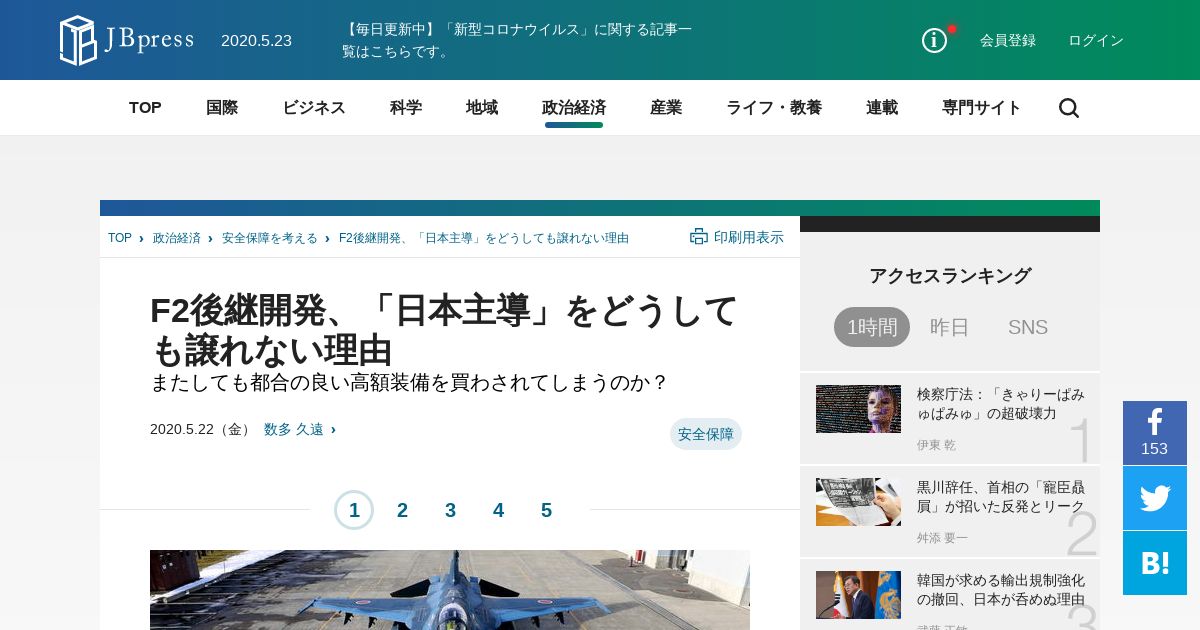The width and height of the screenshot is (1200, 630).
Task: Click TOP breadcrumb link
Action: click(x=120, y=238)
